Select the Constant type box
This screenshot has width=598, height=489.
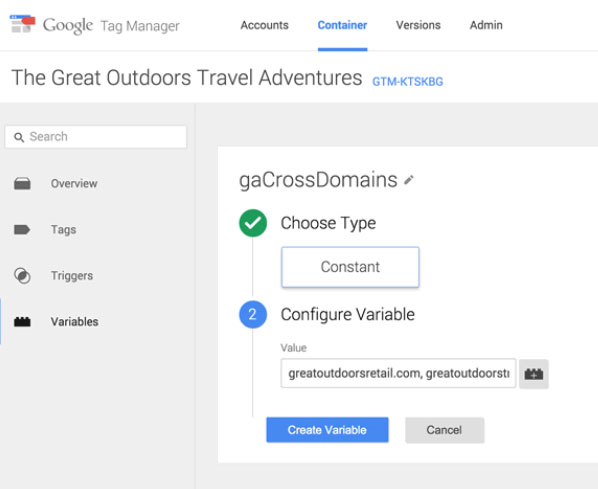(x=350, y=267)
